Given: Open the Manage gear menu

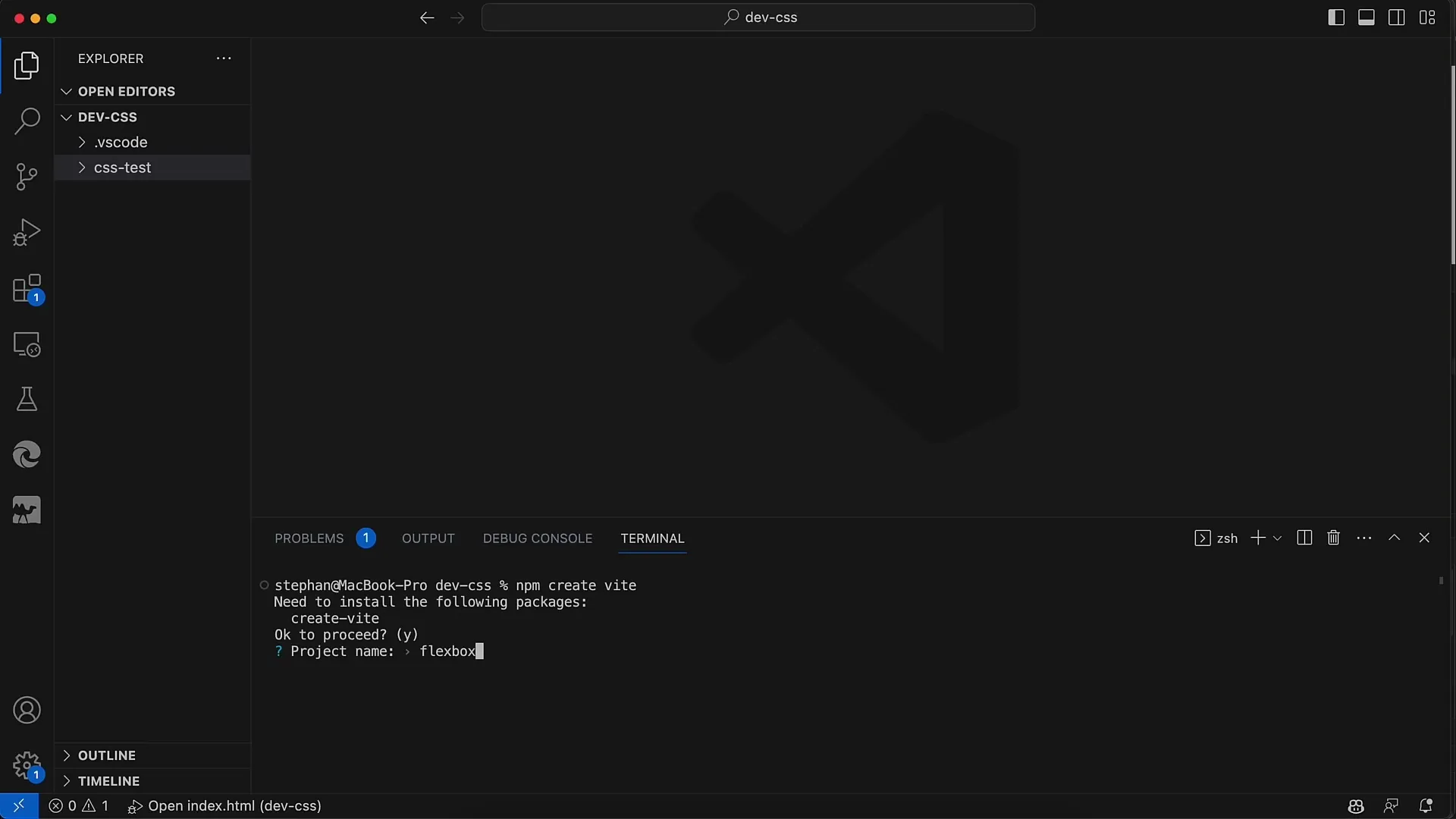Looking at the screenshot, I should click(x=27, y=766).
